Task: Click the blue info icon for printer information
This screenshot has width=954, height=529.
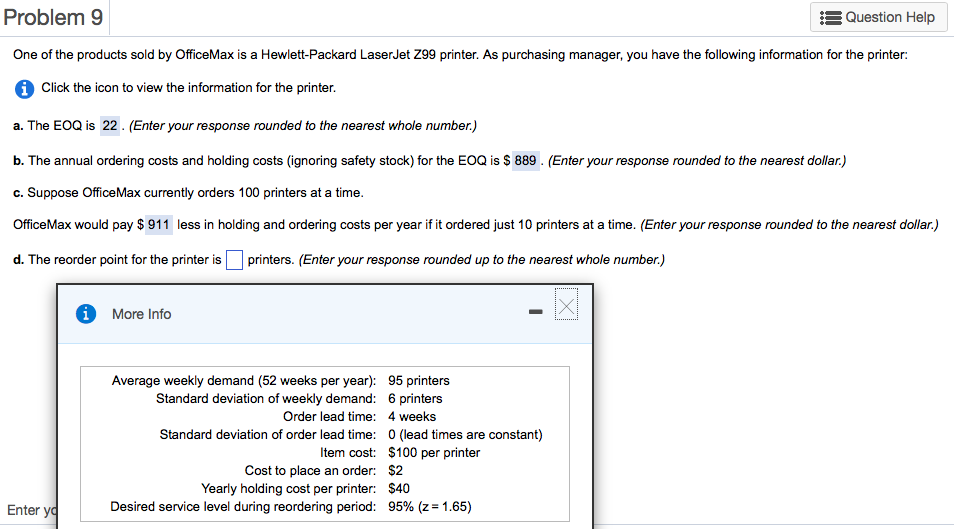Action: 24,89
